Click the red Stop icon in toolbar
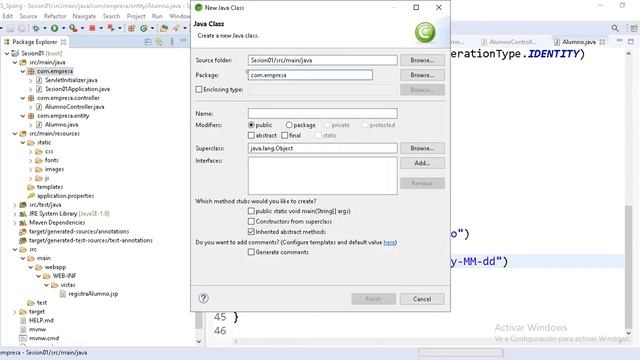This screenshot has height=360, width=640. point(92,28)
